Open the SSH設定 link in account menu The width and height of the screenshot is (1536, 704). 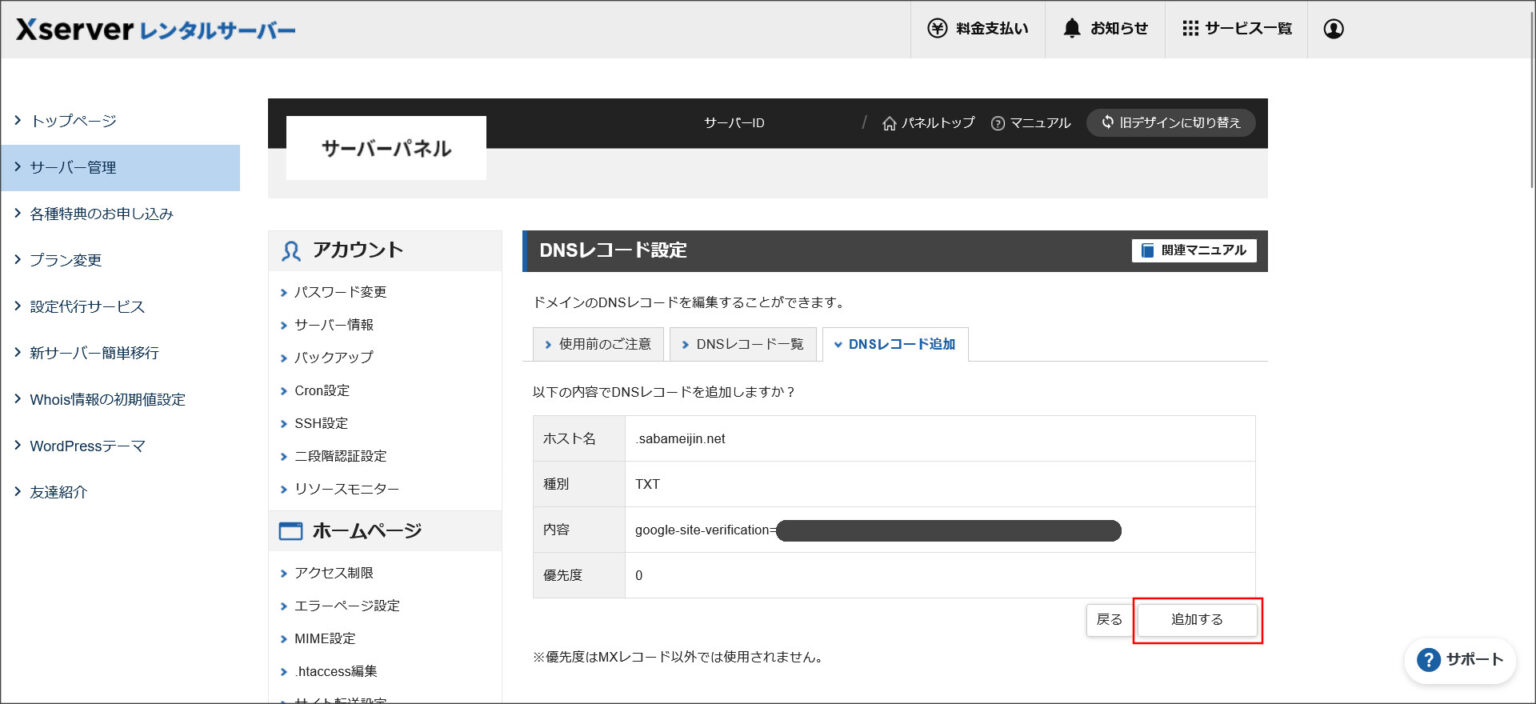pos(321,423)
